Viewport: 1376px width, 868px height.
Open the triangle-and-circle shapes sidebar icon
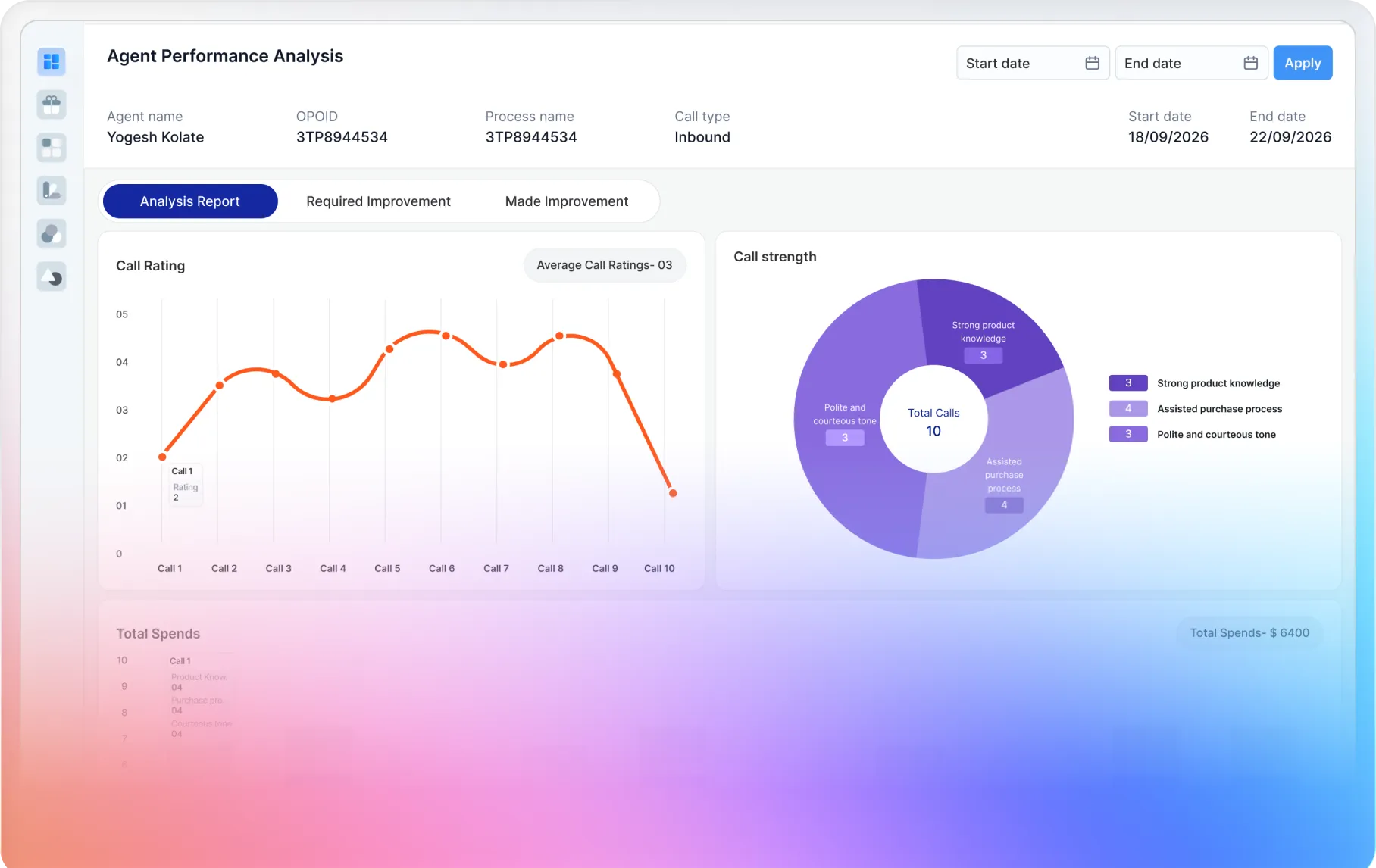[52, 276]
